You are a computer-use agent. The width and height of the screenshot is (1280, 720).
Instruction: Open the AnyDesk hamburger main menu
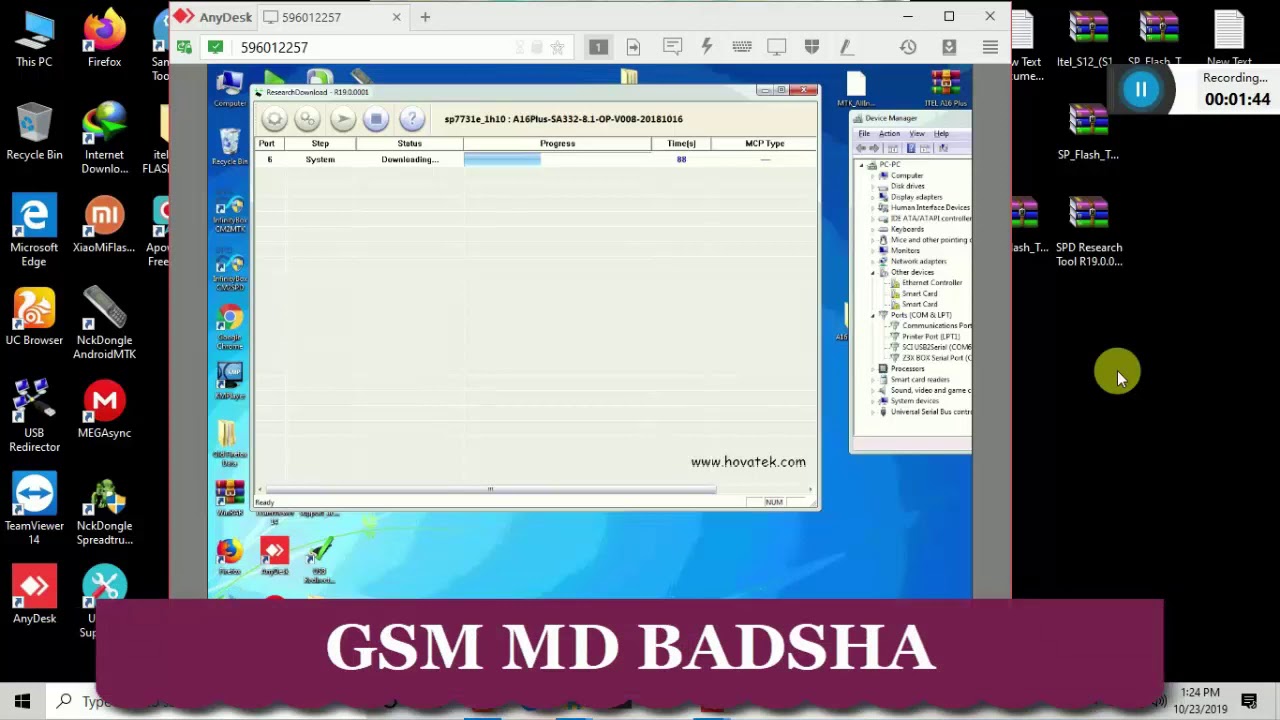click(x=990, y=47)
